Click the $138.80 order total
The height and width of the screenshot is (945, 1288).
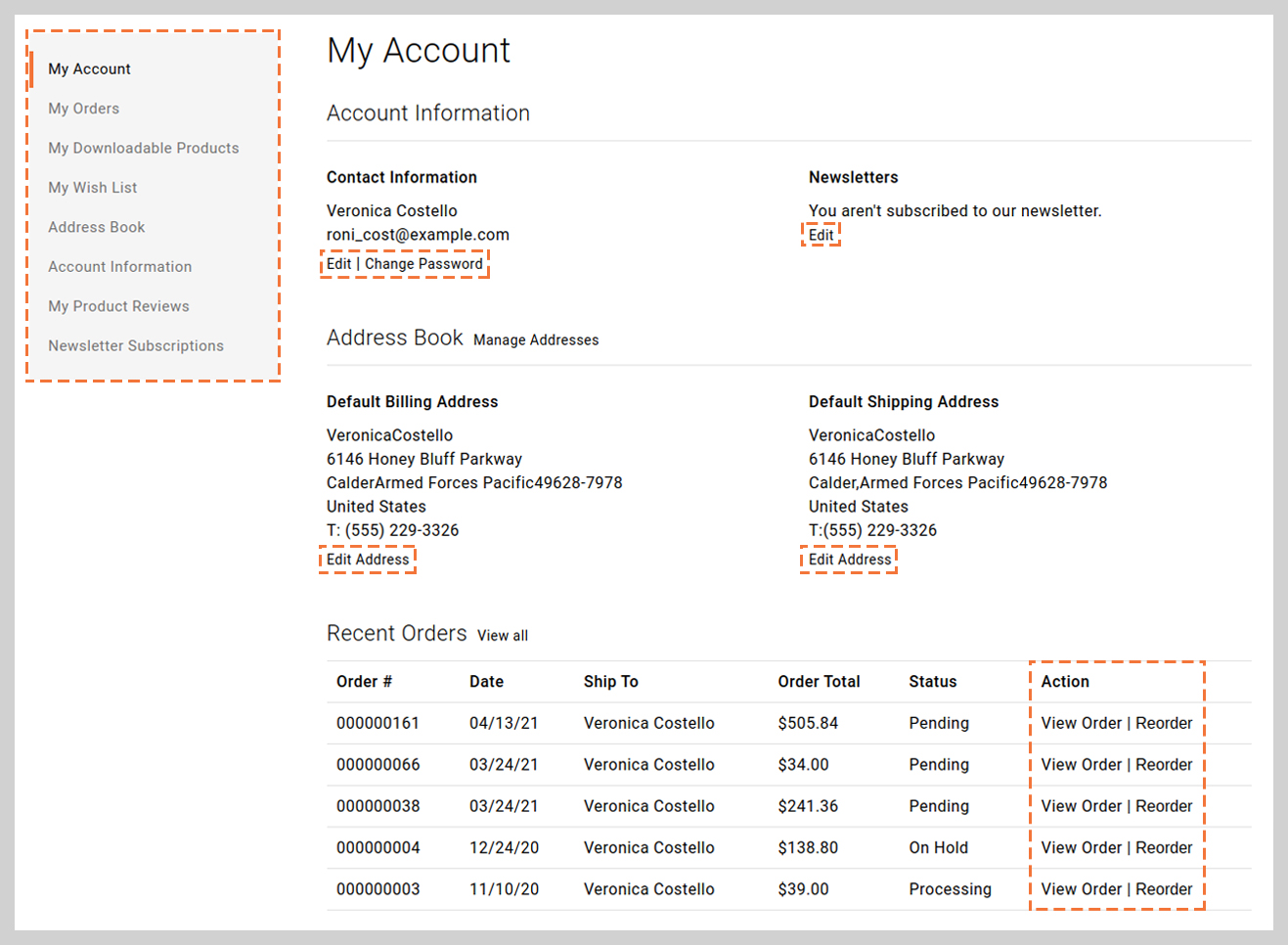tap(808, 848)
